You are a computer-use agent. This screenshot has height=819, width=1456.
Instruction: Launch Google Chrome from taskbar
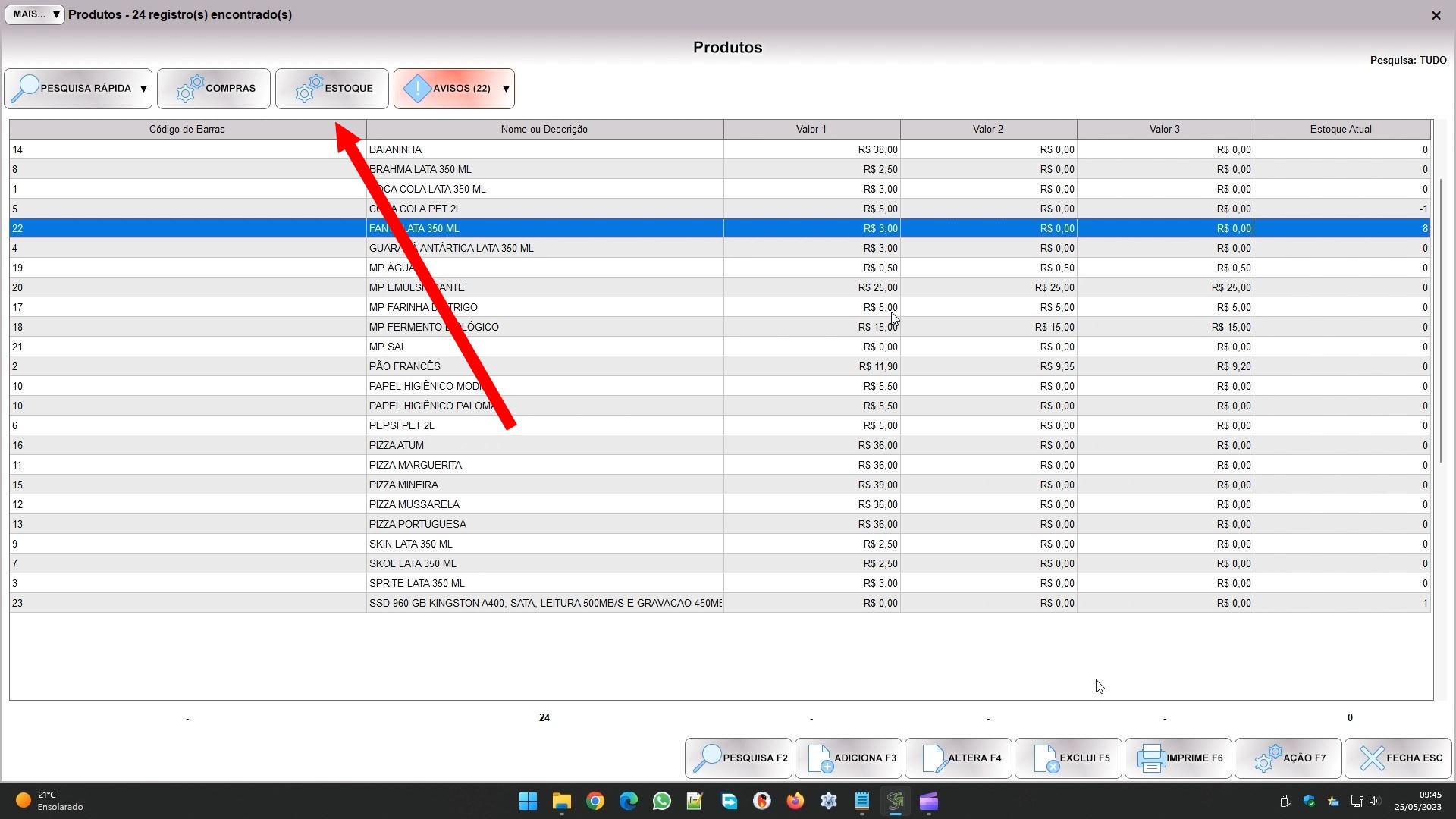595,801
